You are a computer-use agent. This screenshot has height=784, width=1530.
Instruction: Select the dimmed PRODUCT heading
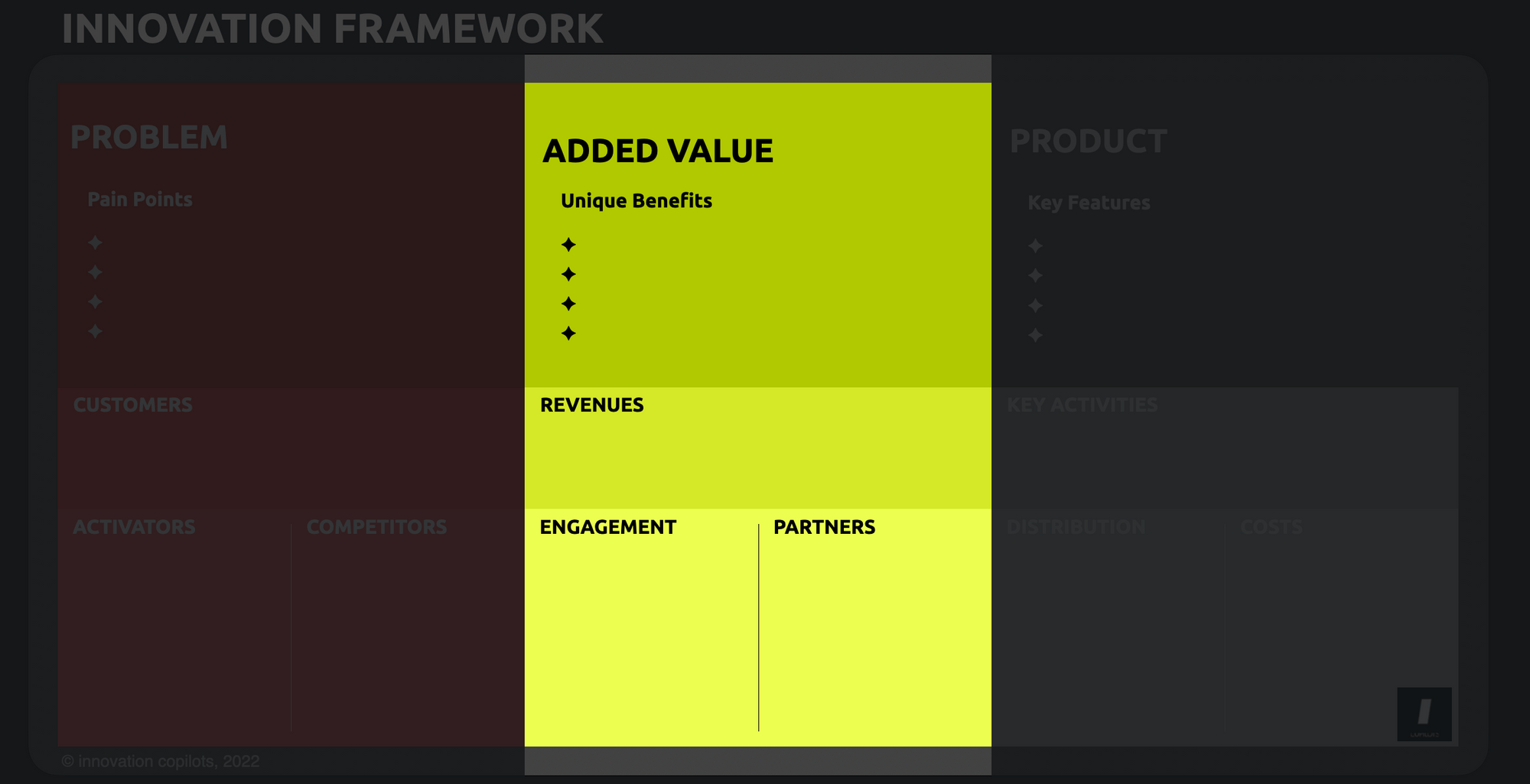[x=1089, y=142]
